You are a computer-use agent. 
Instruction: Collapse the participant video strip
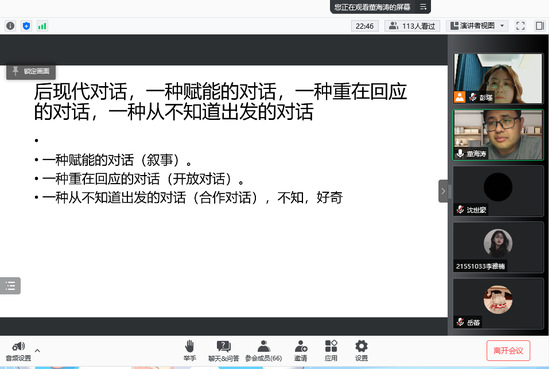[x=443, y=191]
